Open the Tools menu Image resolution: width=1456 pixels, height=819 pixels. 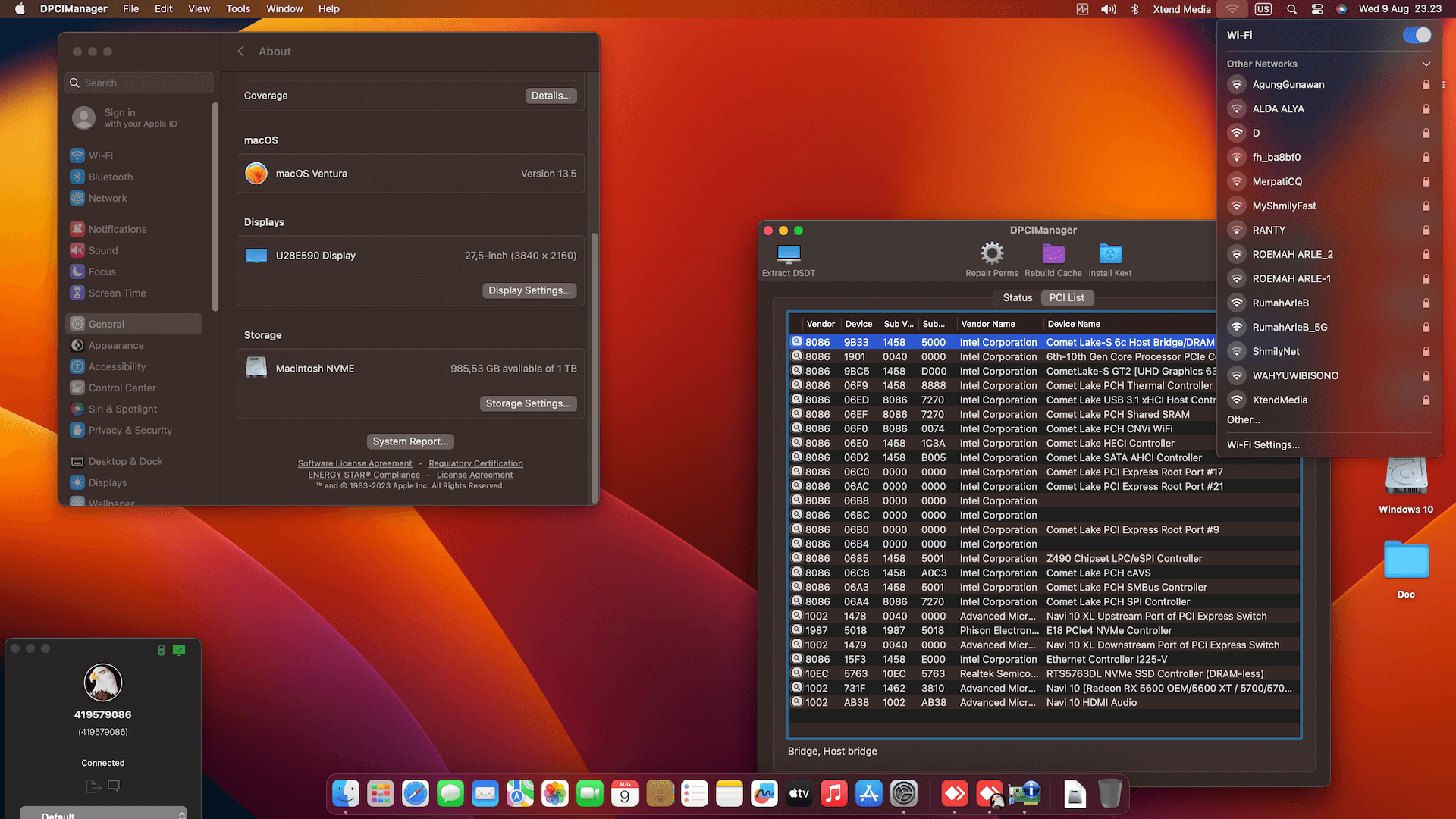point(238,8)
